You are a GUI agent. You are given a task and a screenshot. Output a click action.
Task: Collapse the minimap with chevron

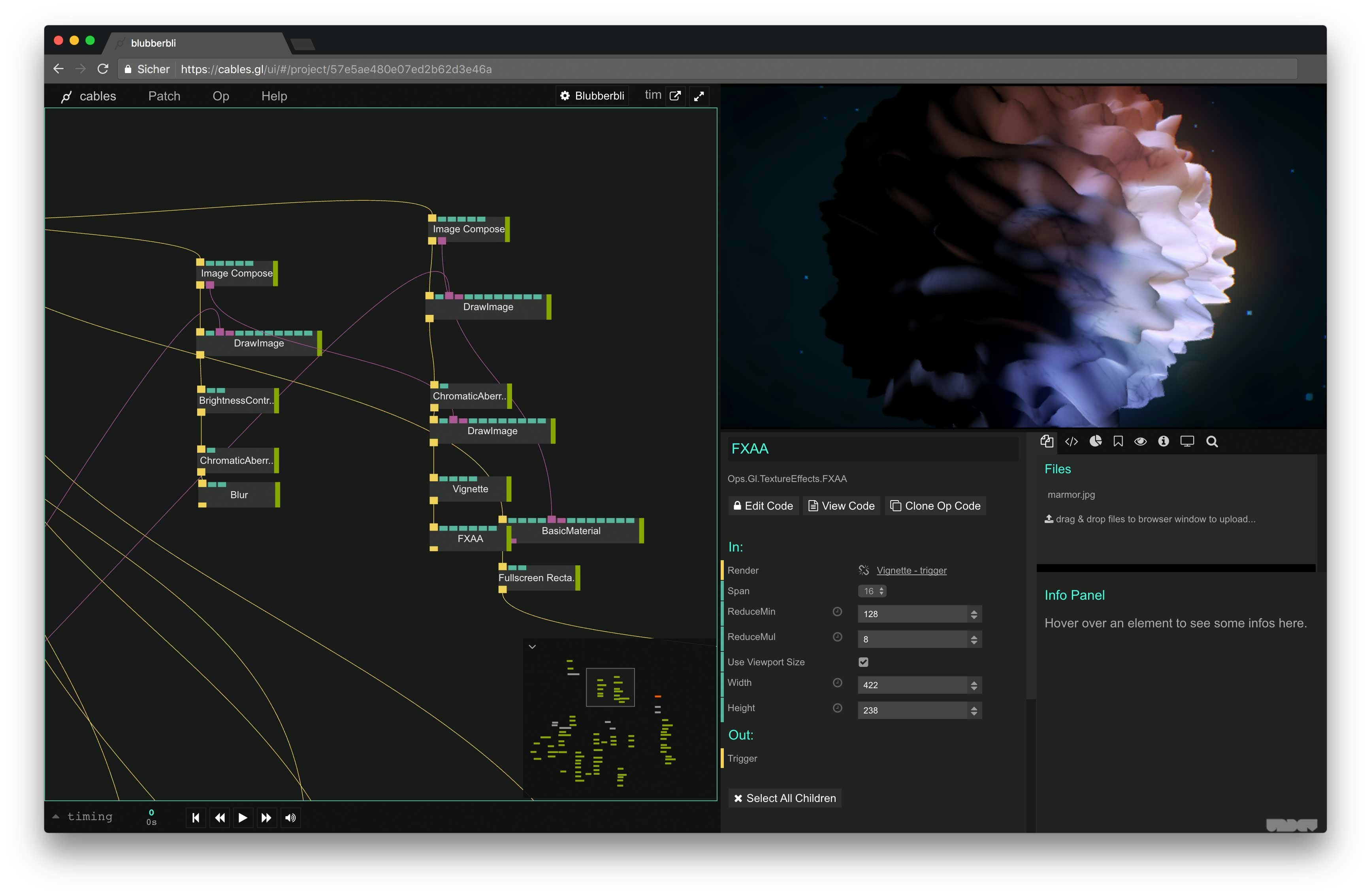(532, 647)
